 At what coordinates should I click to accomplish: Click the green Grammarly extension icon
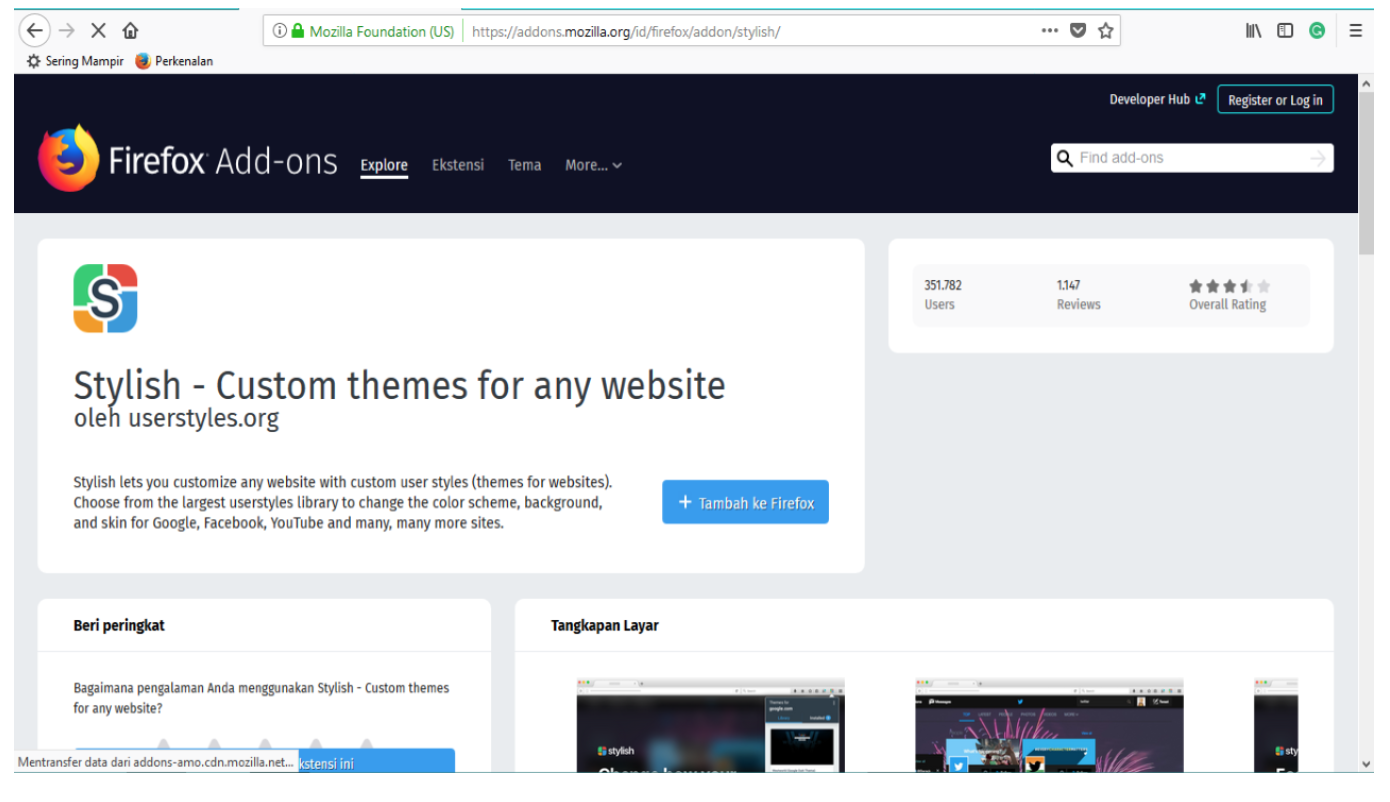[x=1317, y=31]
